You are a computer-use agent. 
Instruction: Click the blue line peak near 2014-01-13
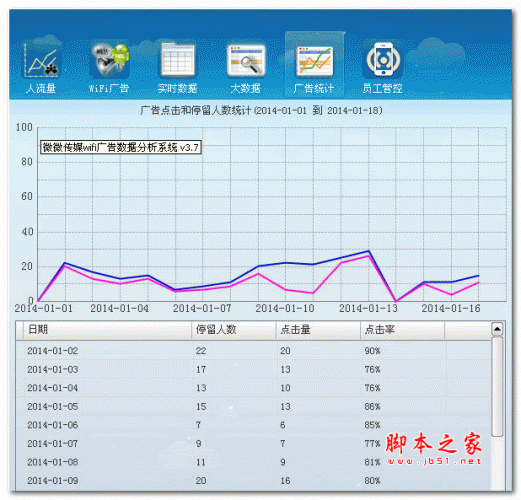(x=368, y=251)
